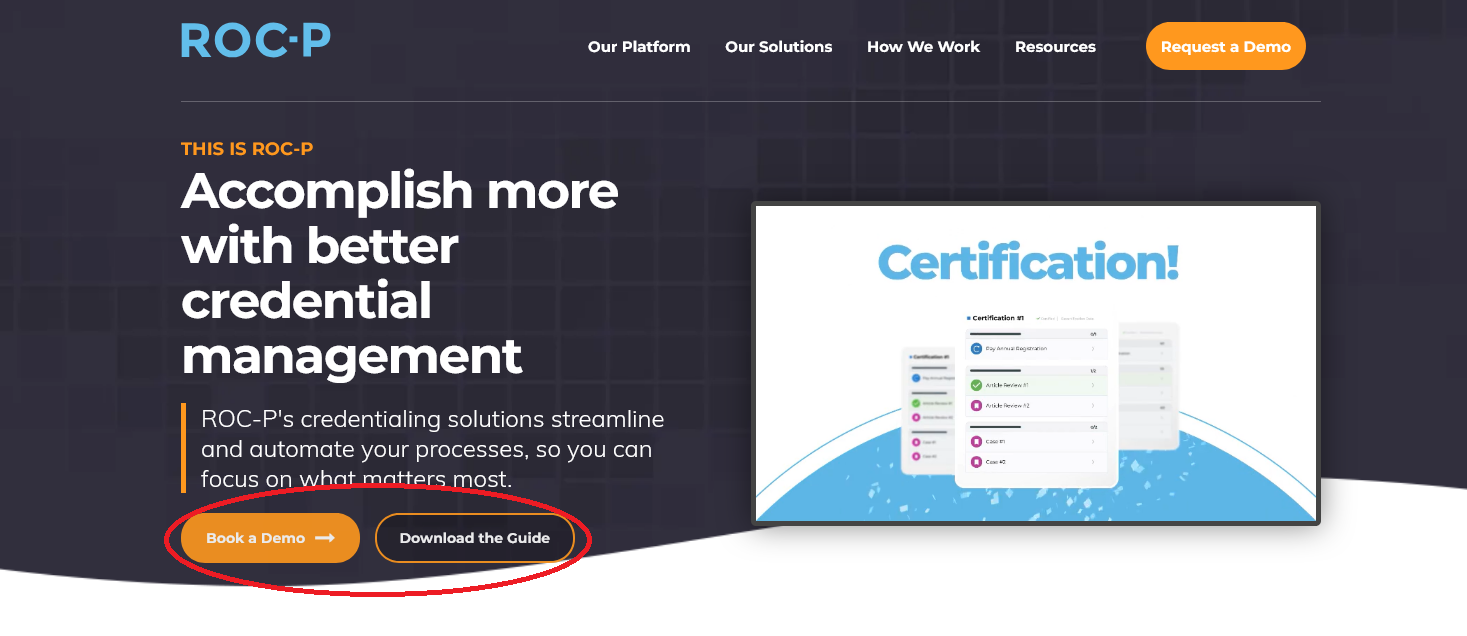Open the Certification video thumbnail
The width and height of the screenshot is (1467, 636).
(1036, 363)
